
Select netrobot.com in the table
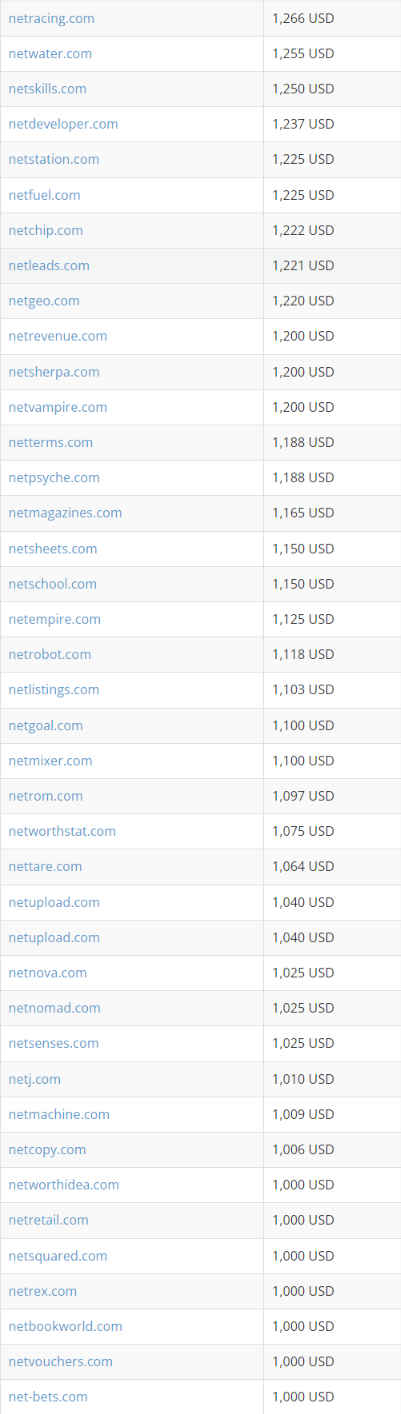(49, 654)
